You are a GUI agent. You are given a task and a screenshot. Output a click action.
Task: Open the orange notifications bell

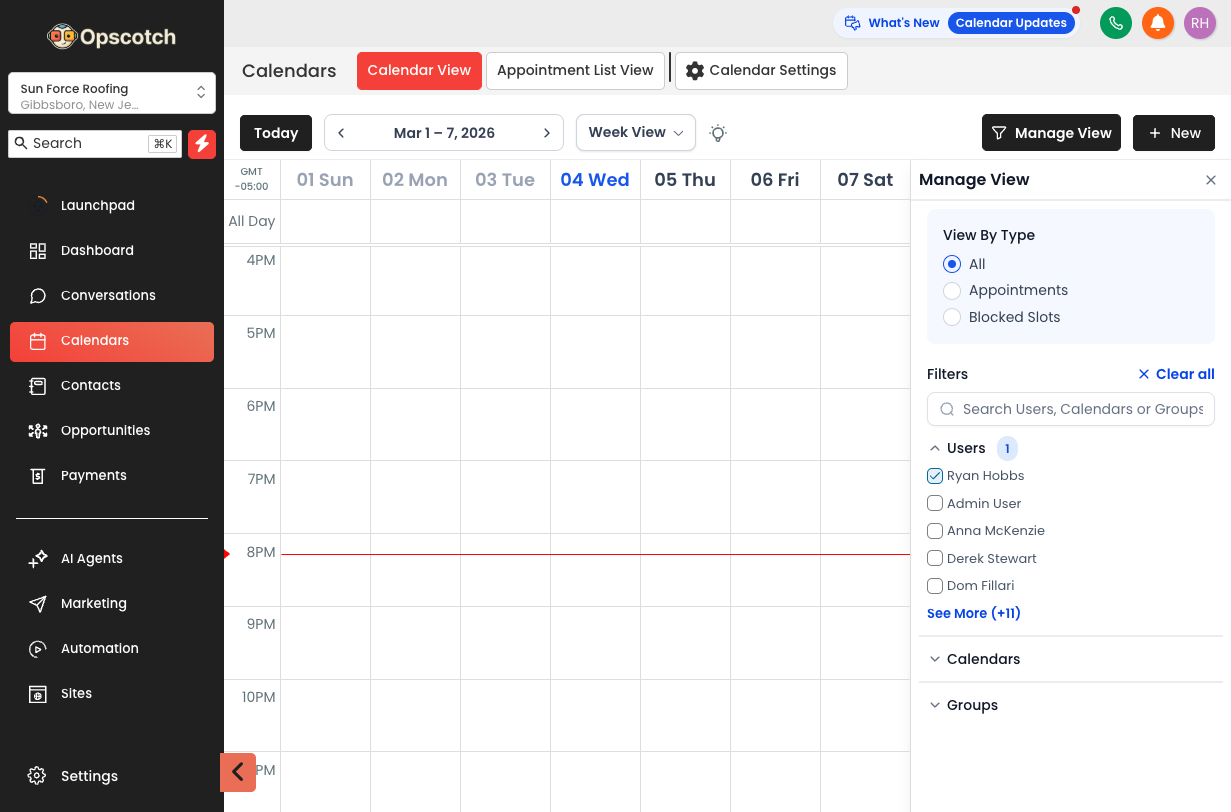(x=1157, y=23)
